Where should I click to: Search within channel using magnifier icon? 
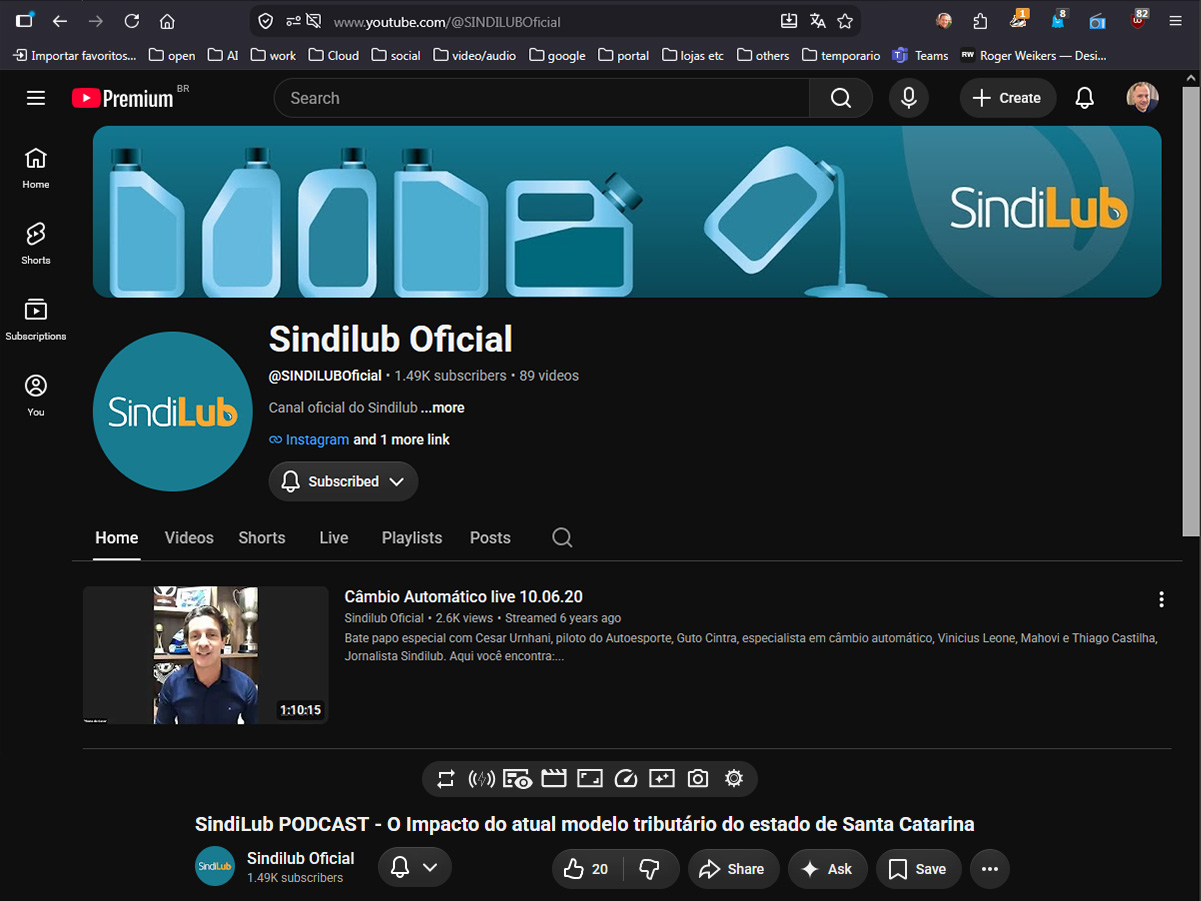pyautogui.click(x=562, y=538)
